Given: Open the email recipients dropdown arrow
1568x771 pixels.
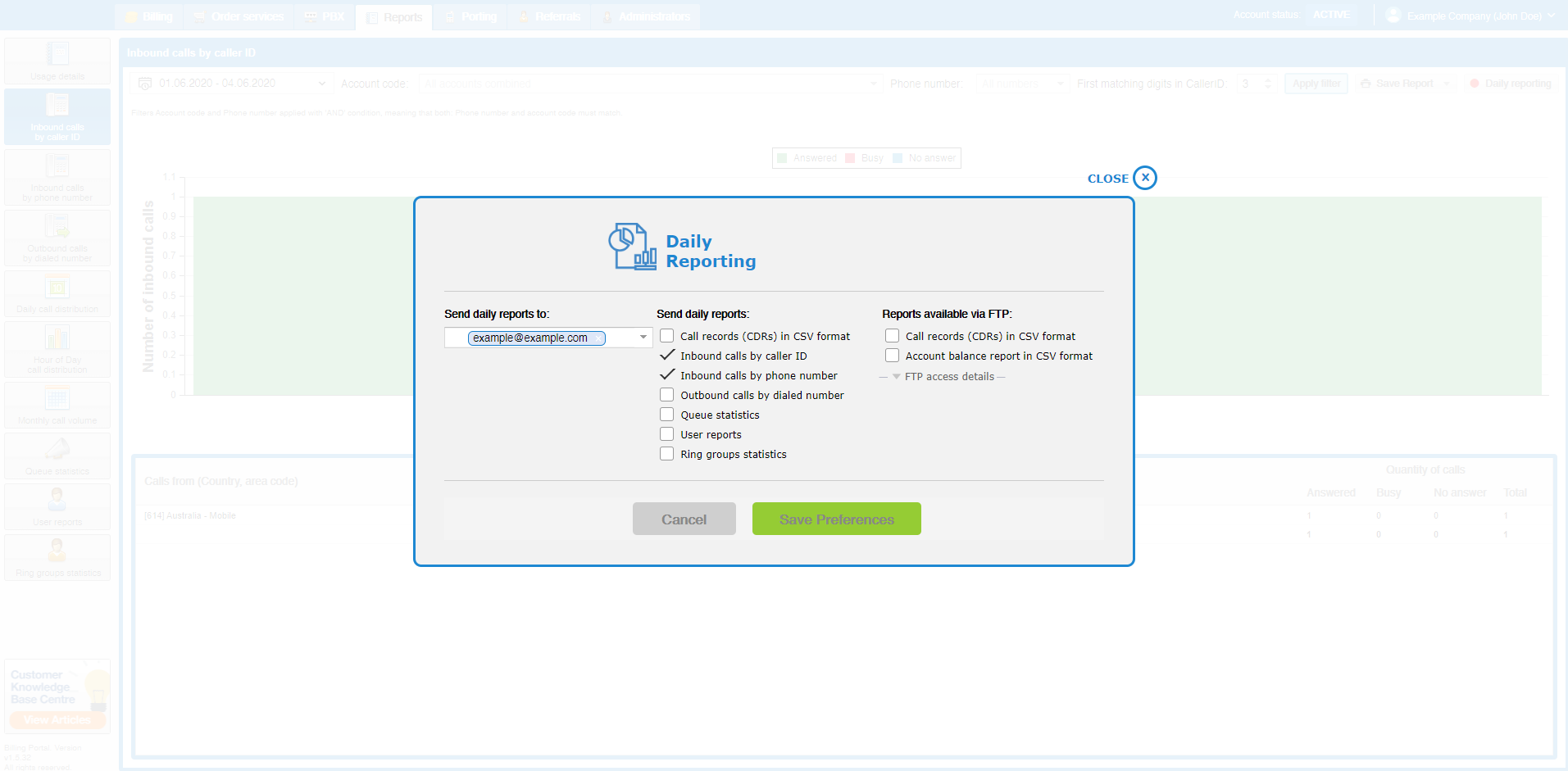Looking at the screenshot, I should [643, 338].
